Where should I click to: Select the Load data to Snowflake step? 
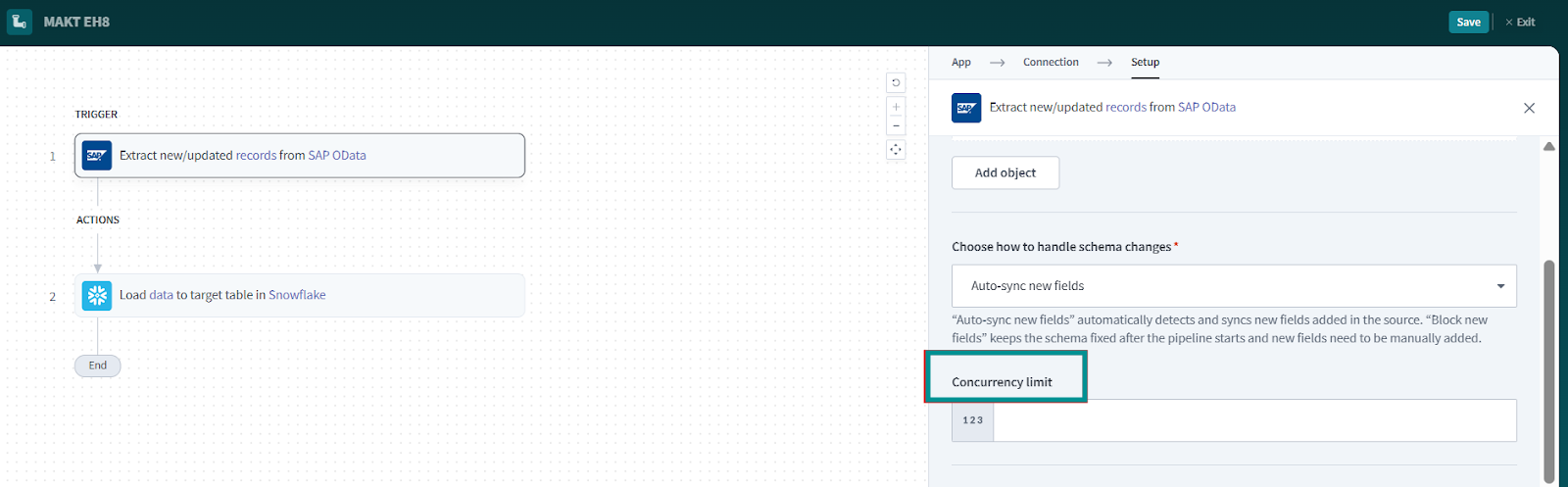point(300,295)
